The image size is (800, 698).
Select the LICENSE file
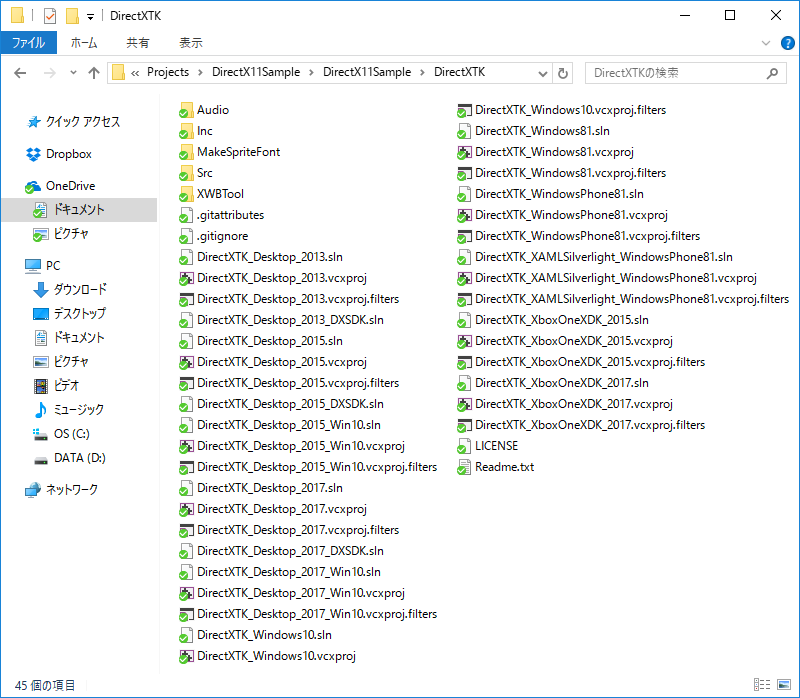pos(488,446)
